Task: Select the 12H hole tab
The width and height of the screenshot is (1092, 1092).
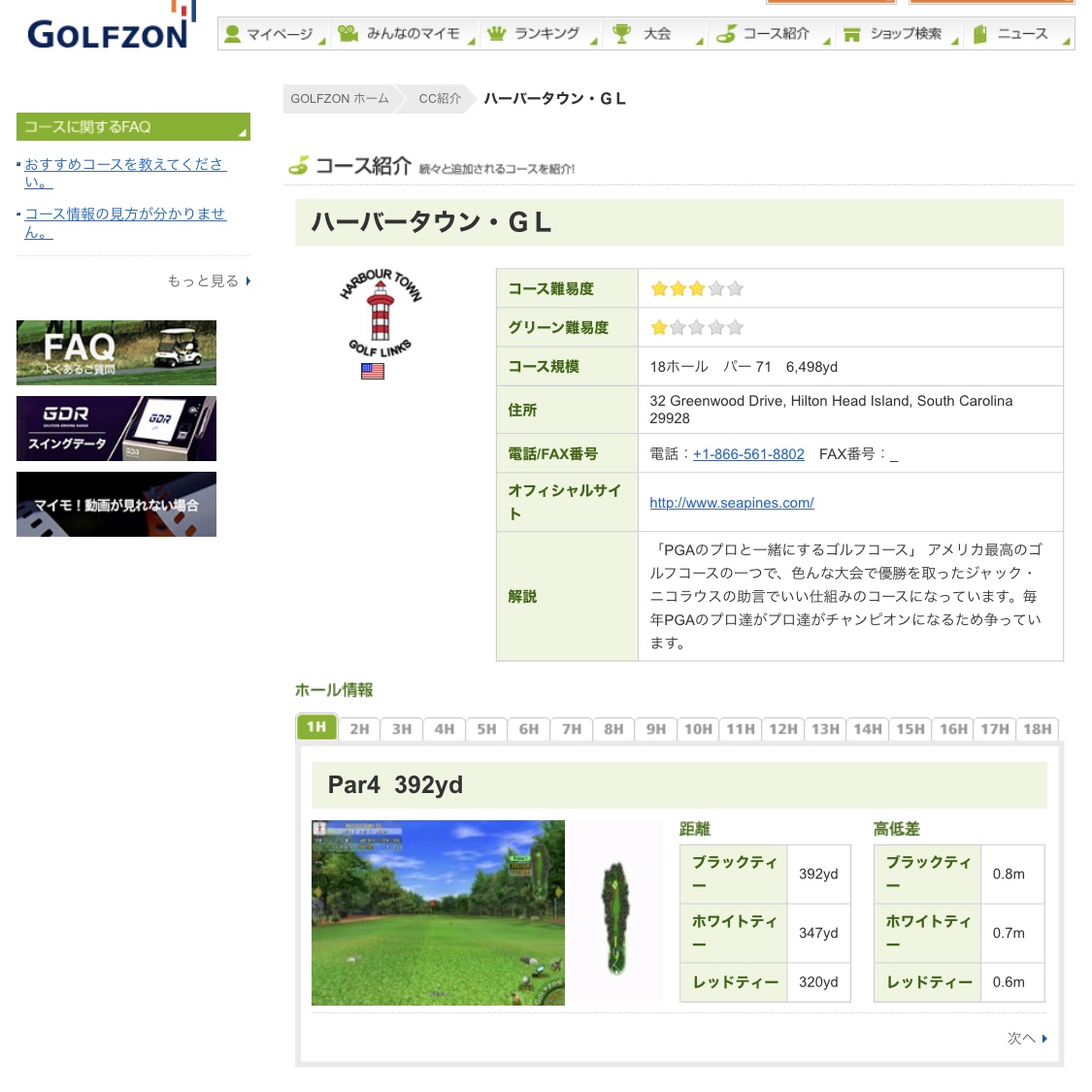Action: pos(783,728)
